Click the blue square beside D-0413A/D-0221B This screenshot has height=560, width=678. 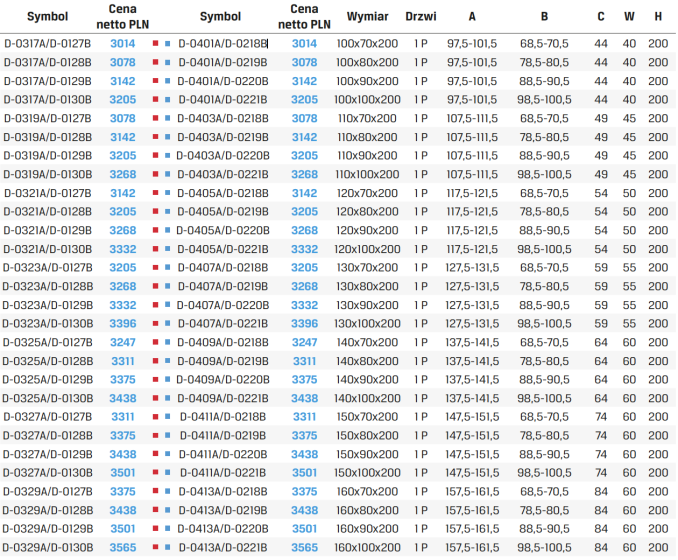coord(168,547)
